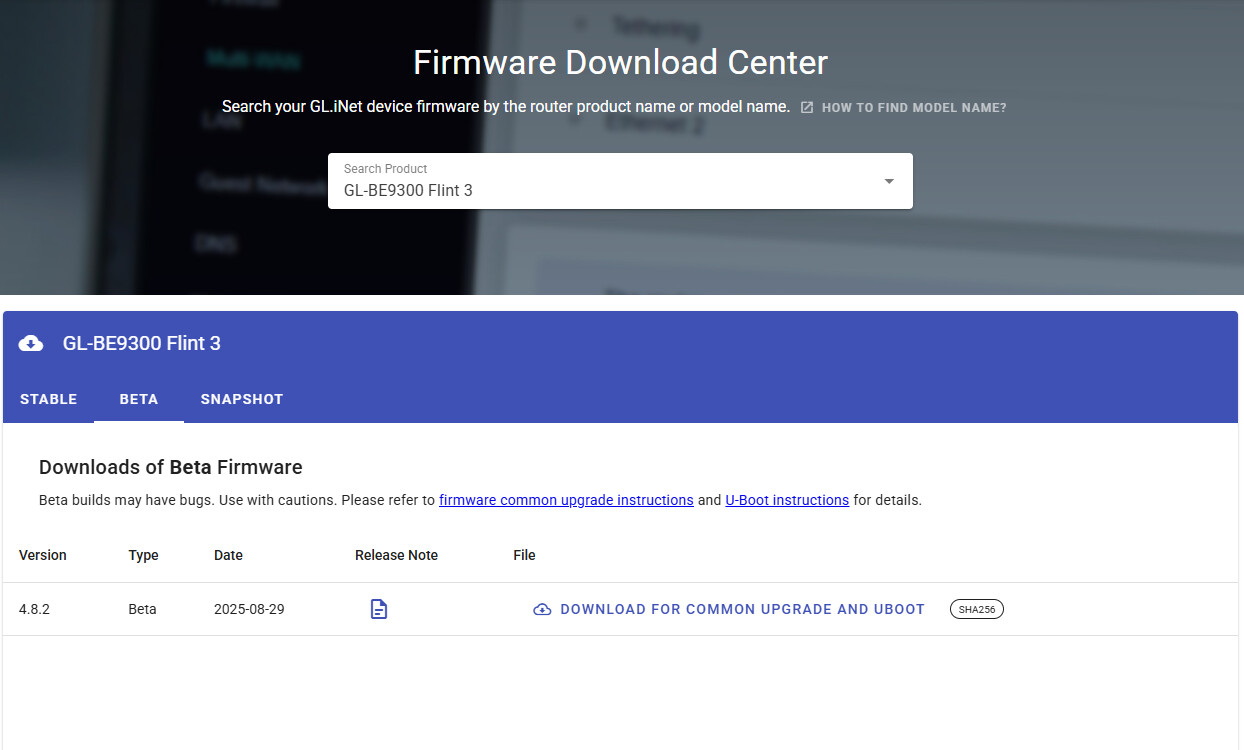Select the 4.8.2 version cell
The height and width of the screenshot is (750, 1244).
pos(34,609)
